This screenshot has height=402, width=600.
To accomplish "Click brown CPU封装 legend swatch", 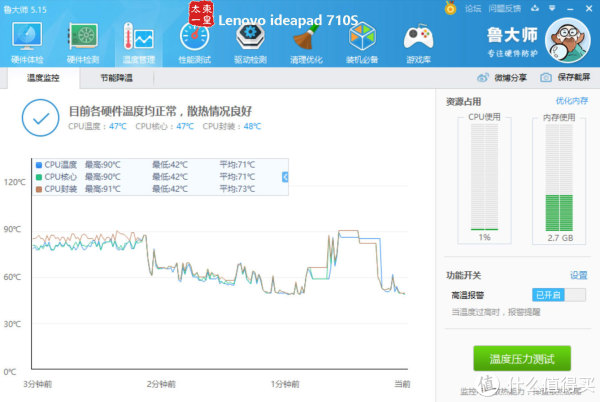I will pyautogui.click(x=39, y=189).
